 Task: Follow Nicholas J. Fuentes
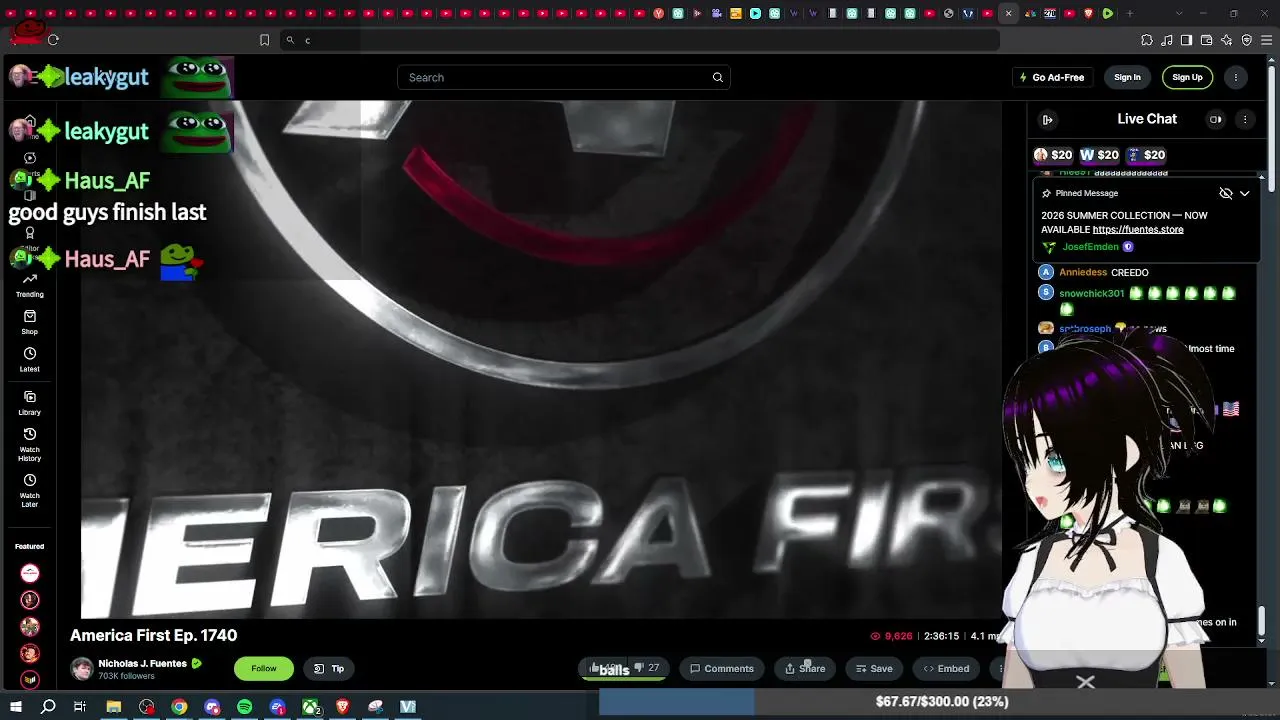264,668
